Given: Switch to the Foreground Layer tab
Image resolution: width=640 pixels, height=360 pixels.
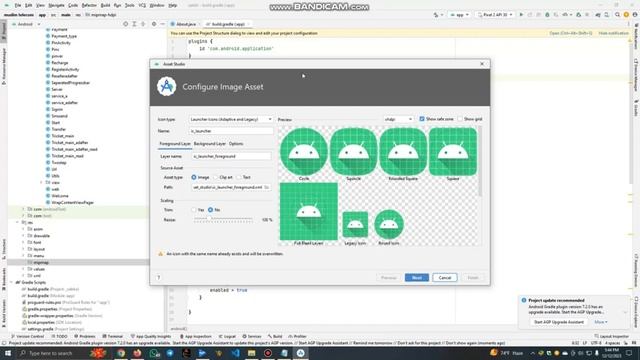Looking at the screenshot, I should [175, 144].
